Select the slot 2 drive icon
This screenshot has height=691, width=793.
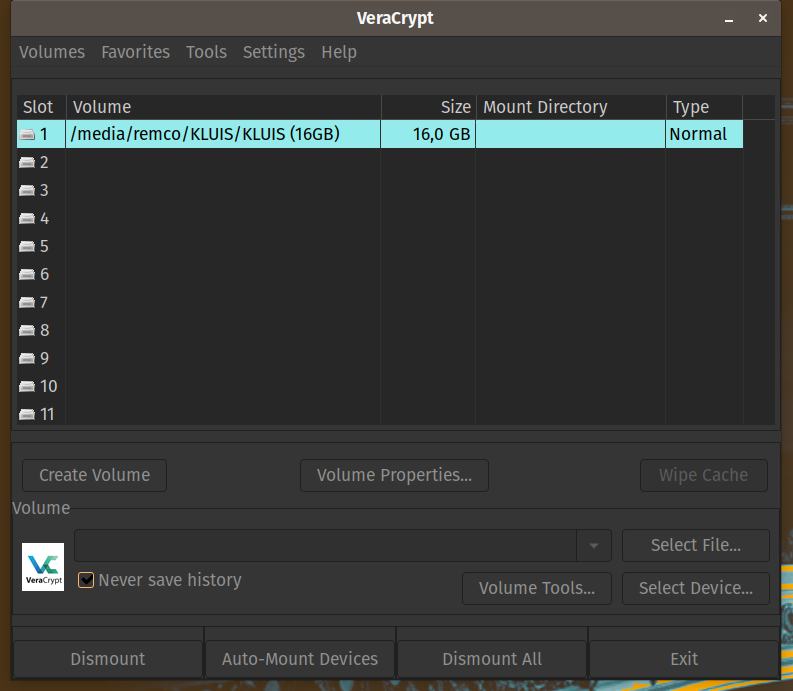(27, 162)
